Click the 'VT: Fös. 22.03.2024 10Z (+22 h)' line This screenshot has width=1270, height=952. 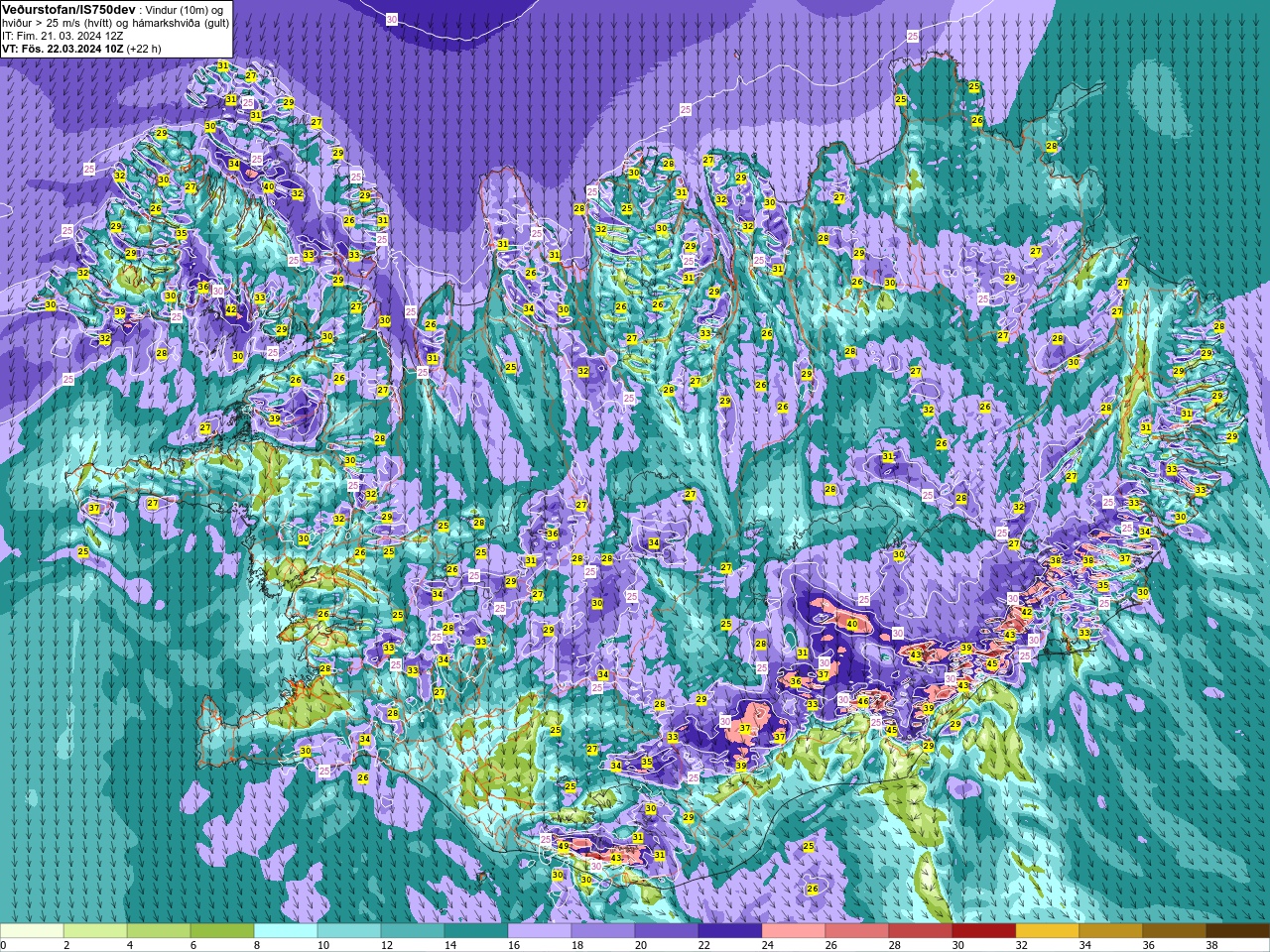pos(81,48)
